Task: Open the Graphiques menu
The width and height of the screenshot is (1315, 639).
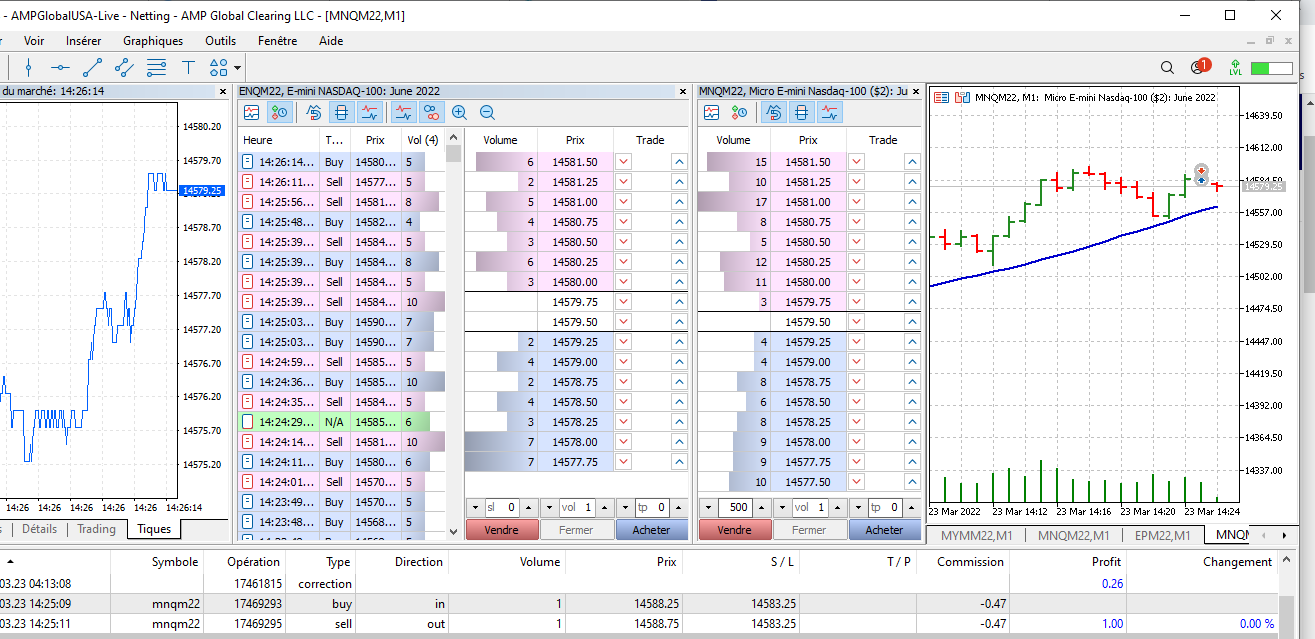Action: point(153,41)
